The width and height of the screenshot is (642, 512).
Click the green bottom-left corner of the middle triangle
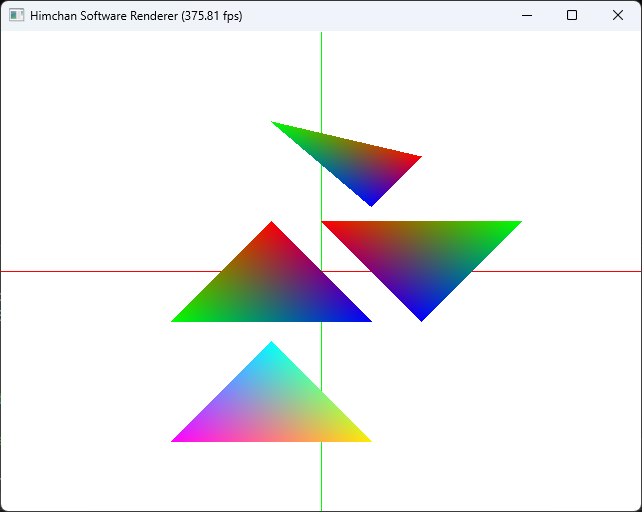(177, 319)
